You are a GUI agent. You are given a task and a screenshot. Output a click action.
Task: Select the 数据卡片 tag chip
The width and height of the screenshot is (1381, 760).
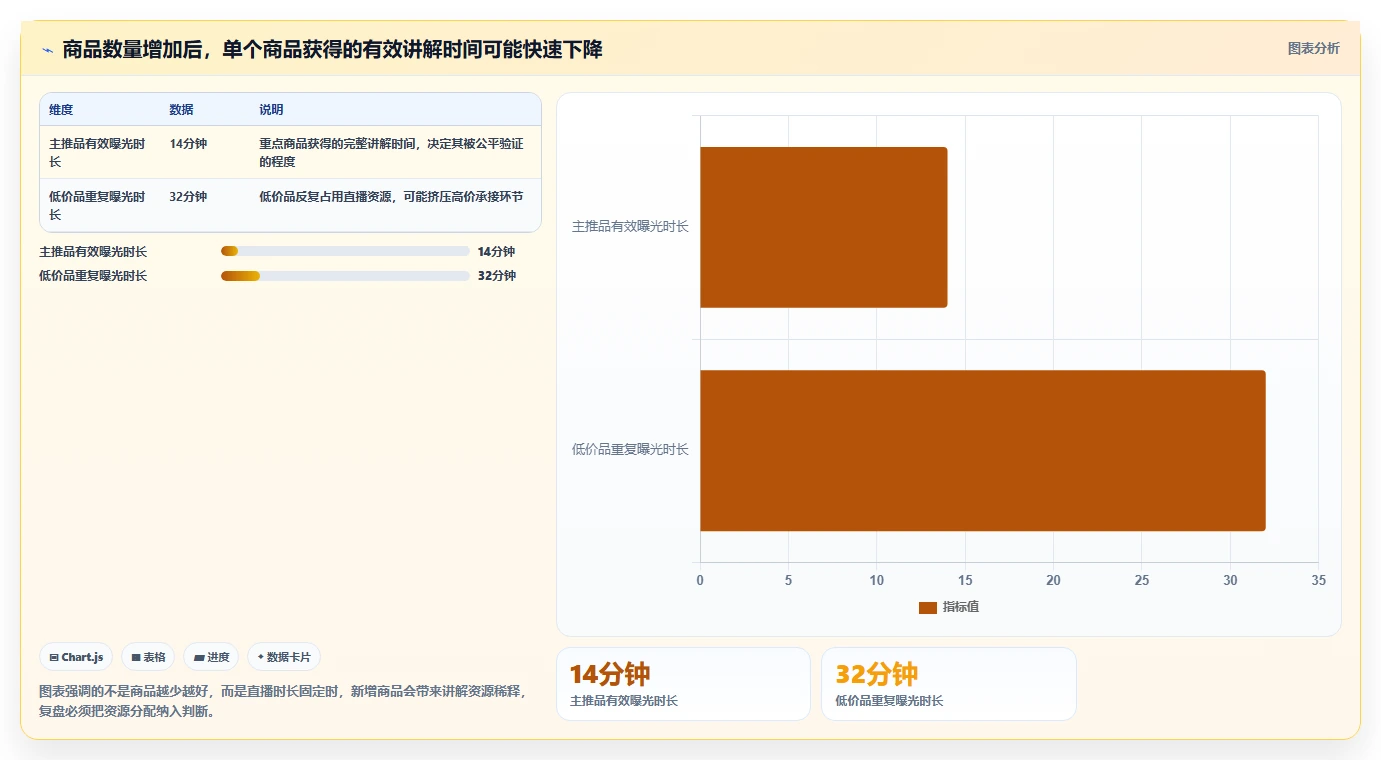(284, 657)
